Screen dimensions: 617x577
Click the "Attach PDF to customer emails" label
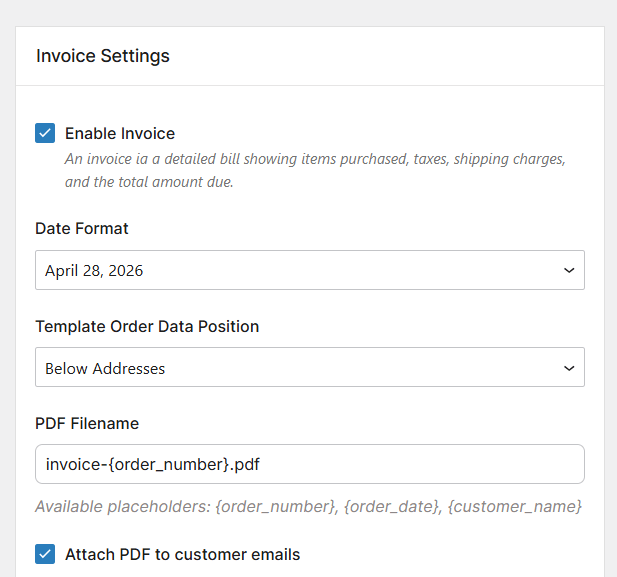point(182,554)
